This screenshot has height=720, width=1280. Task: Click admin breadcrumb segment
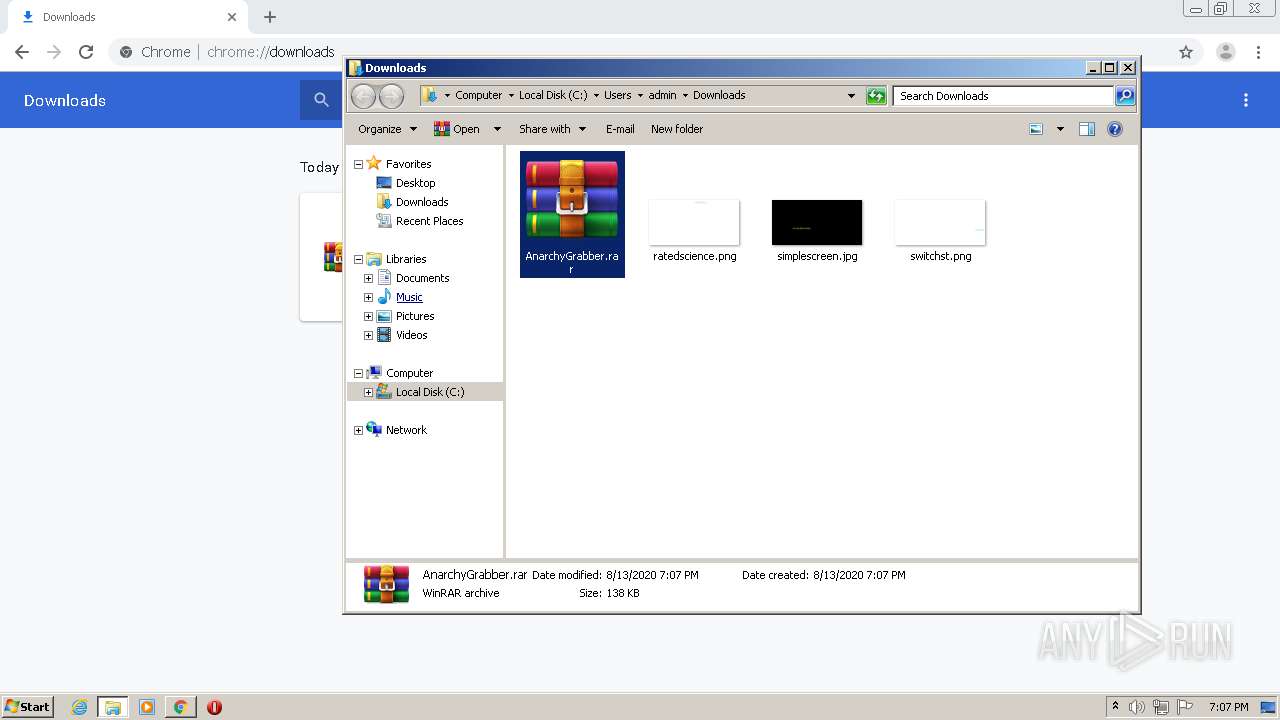(x=662, y=96)
